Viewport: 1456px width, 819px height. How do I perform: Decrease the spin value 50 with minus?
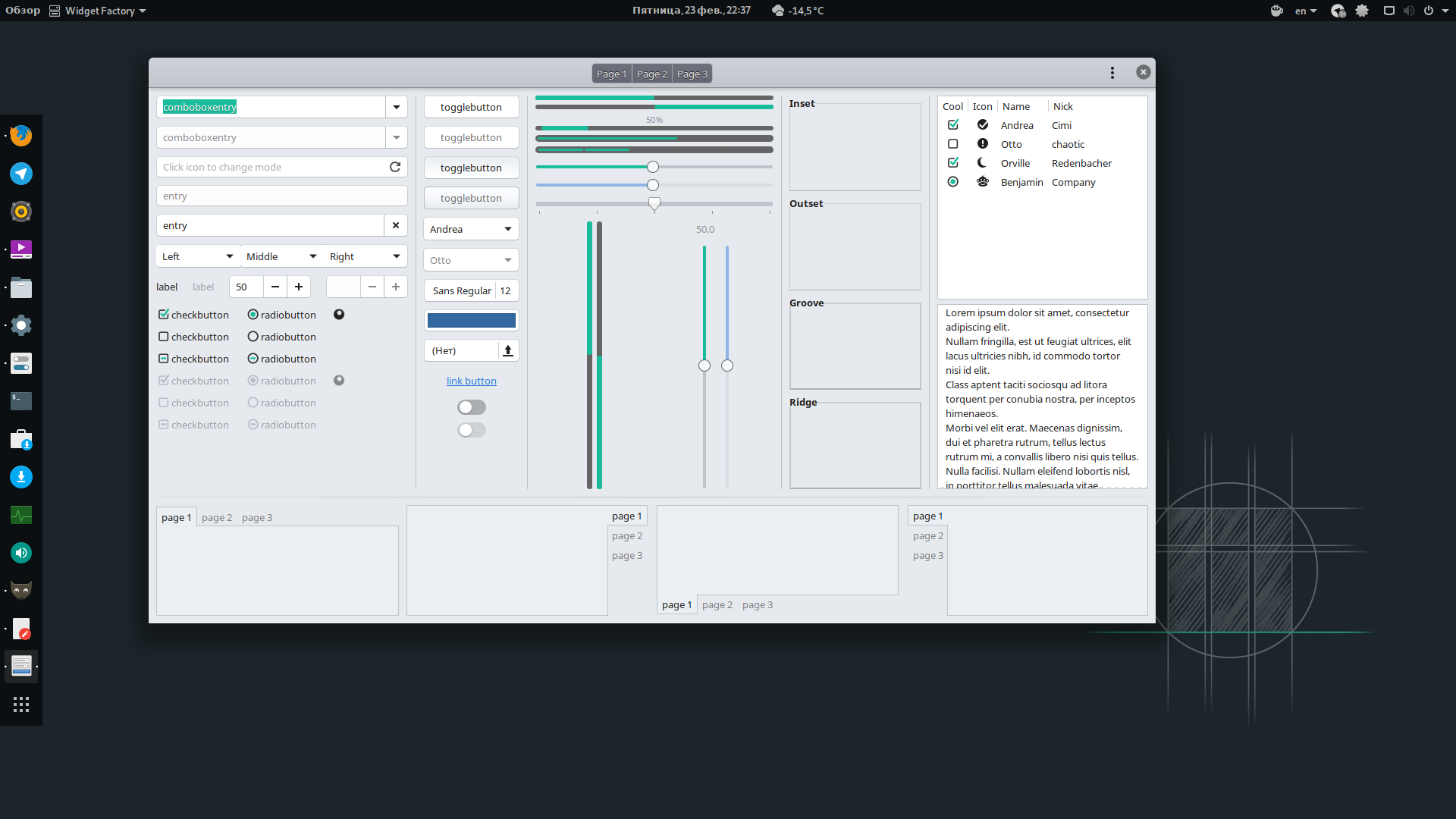(275, 287)
